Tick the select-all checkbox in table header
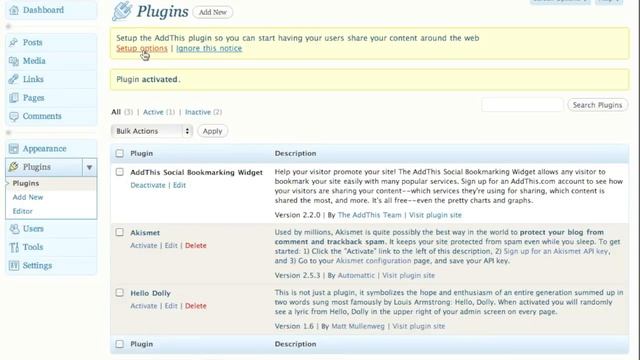The image size is (640, 360). [x=120, y=153]
